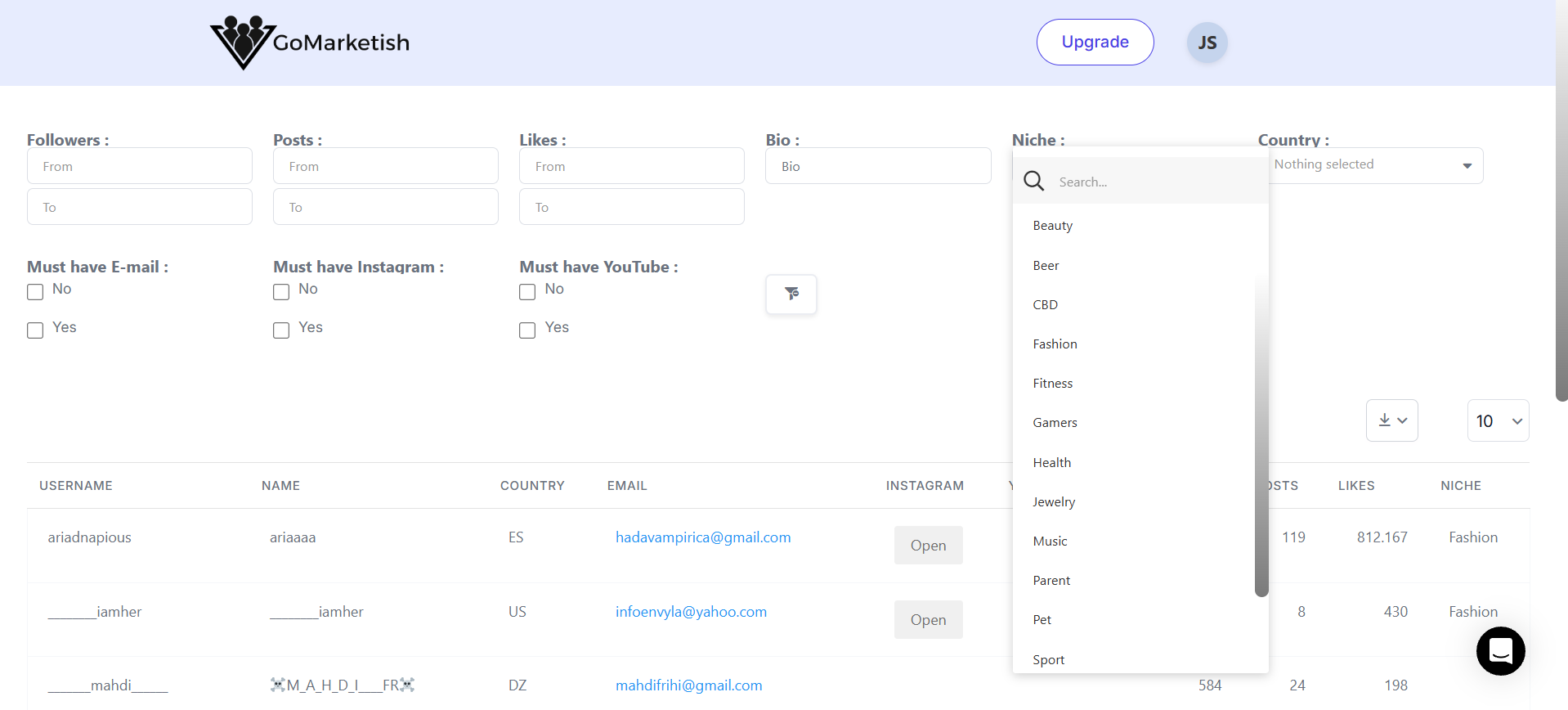Screen dimensions: 1568x710
Task: Email mahdifrihi@gmail.com link
Action: (688, 685)
